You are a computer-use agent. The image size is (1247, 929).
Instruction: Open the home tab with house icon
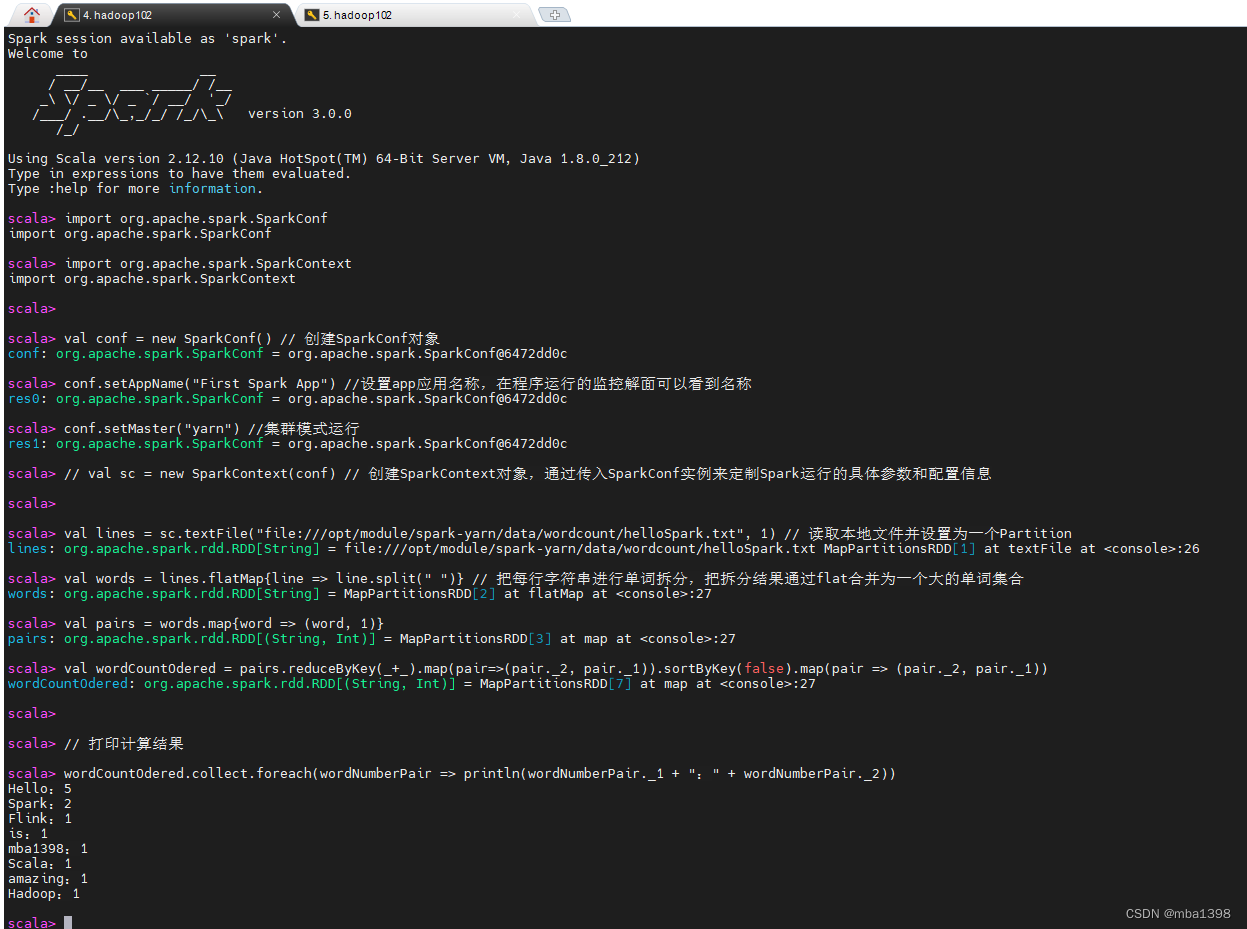[32, 15]
